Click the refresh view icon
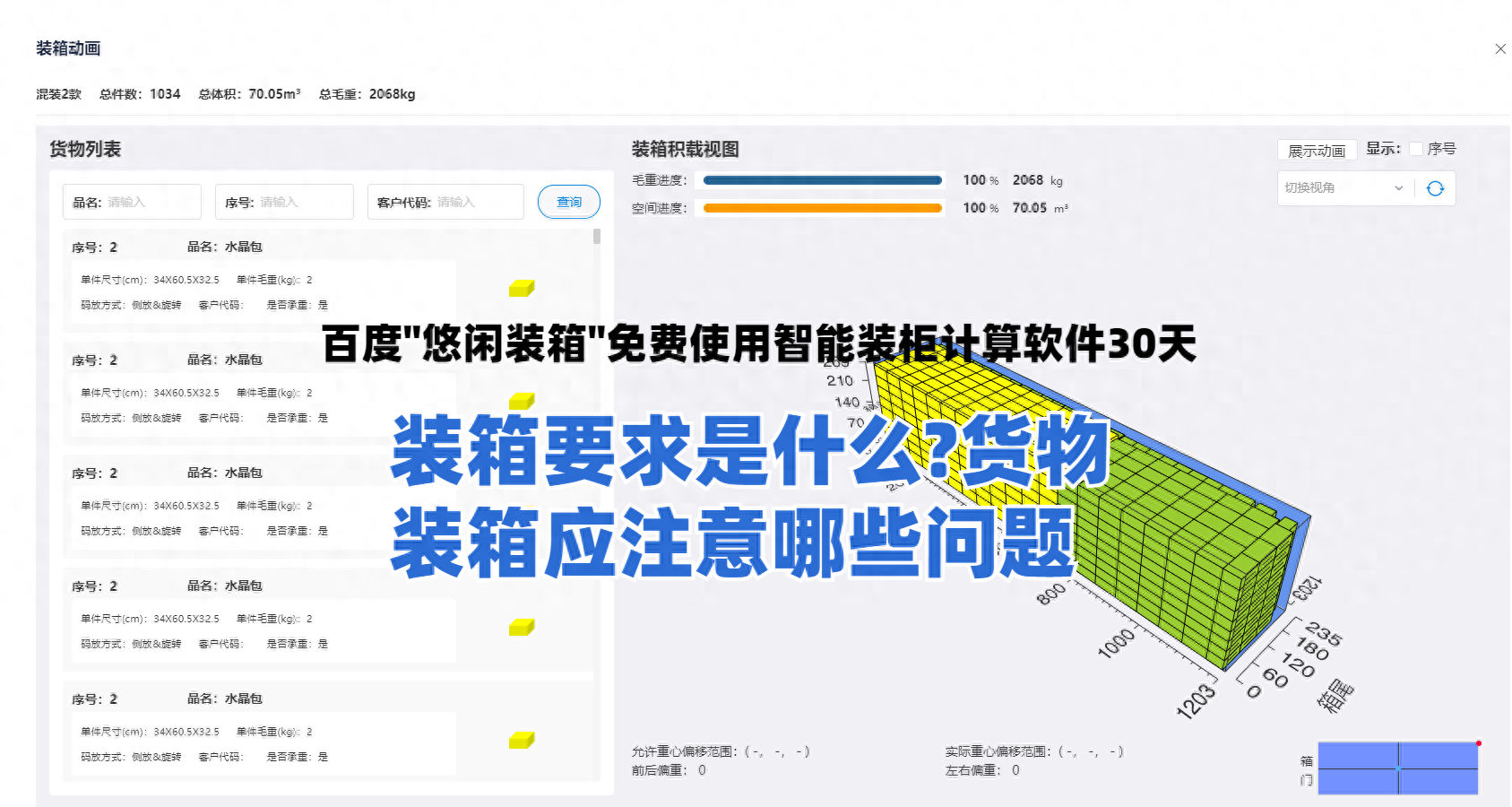Viewport: 1512px width, 807px height. 1436,188
